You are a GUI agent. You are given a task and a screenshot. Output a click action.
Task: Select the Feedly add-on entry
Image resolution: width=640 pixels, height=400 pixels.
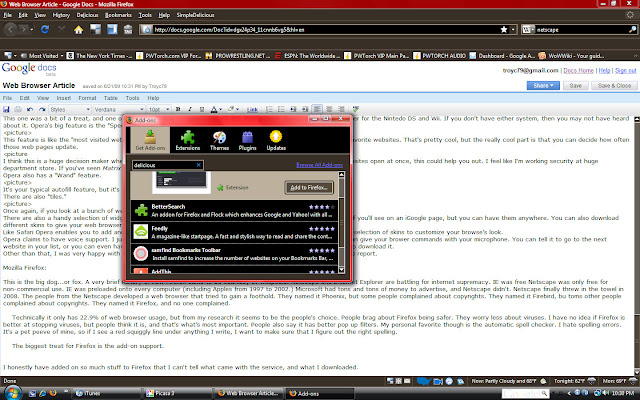[234, 232]
